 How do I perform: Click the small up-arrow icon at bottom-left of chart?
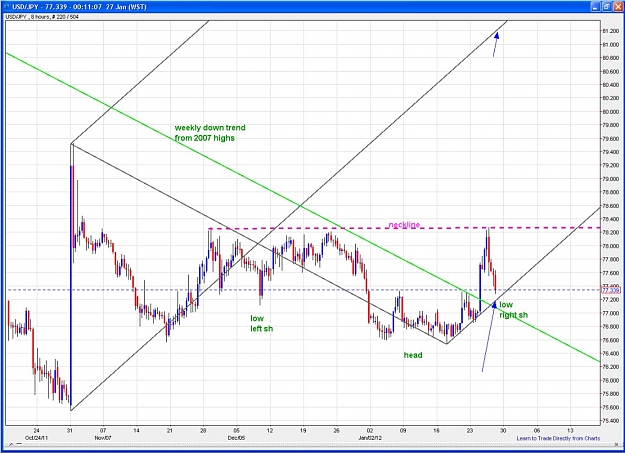point(11,444)
